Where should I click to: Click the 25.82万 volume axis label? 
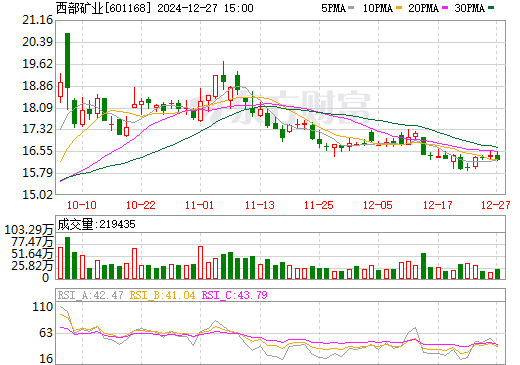point(32,266)
